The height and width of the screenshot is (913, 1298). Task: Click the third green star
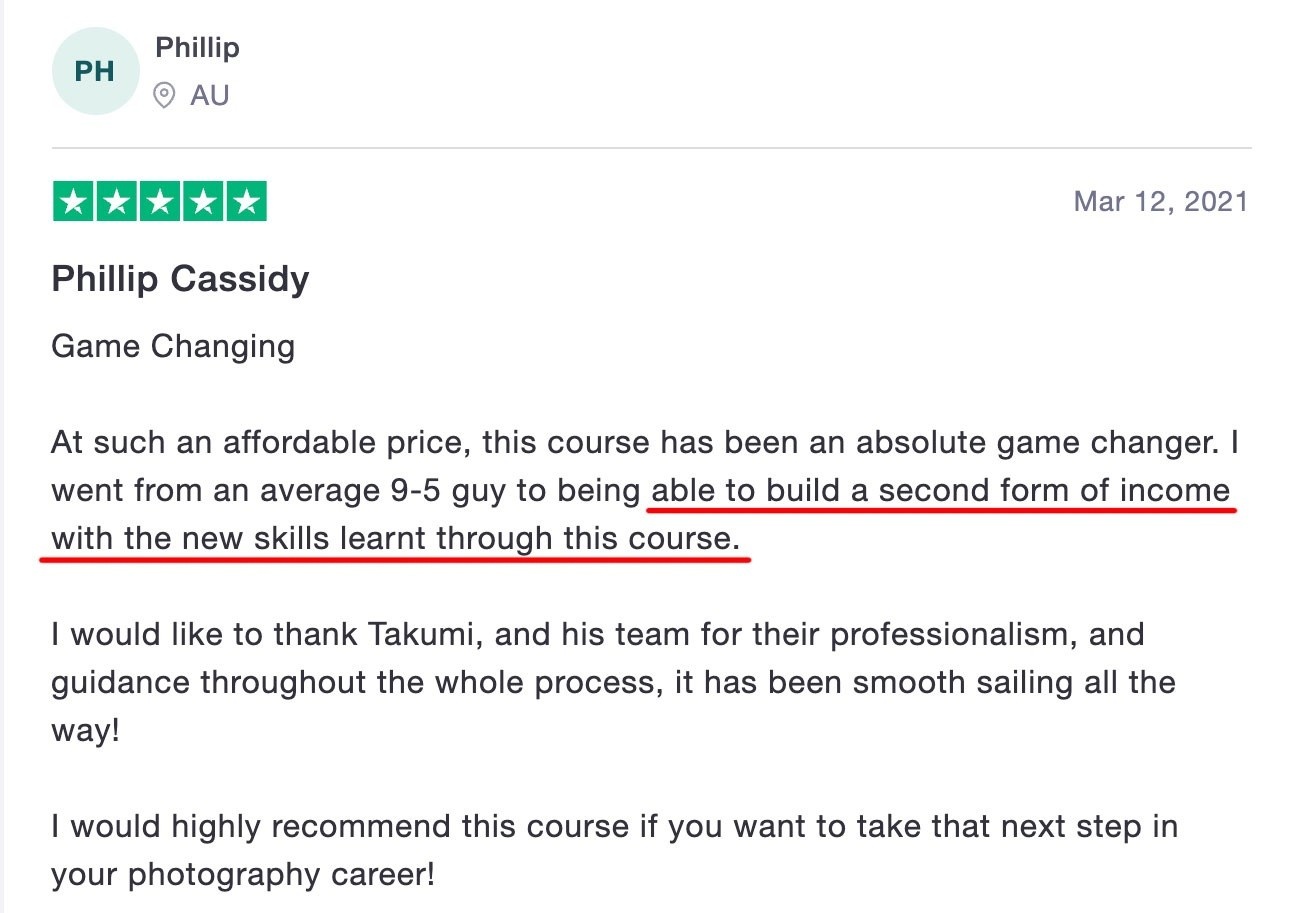tap(159, 202)
